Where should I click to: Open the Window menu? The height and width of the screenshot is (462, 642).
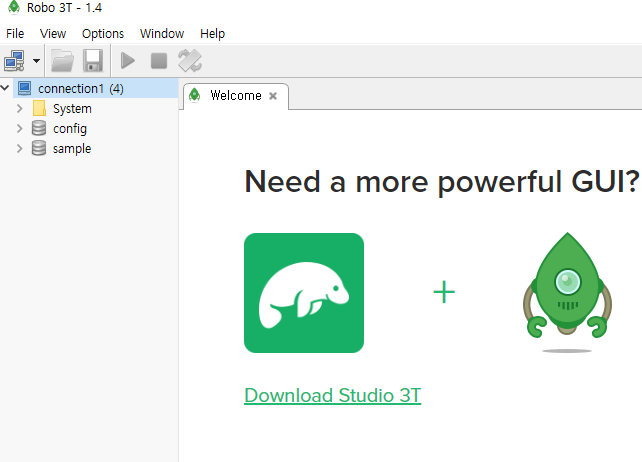point(162,34)
